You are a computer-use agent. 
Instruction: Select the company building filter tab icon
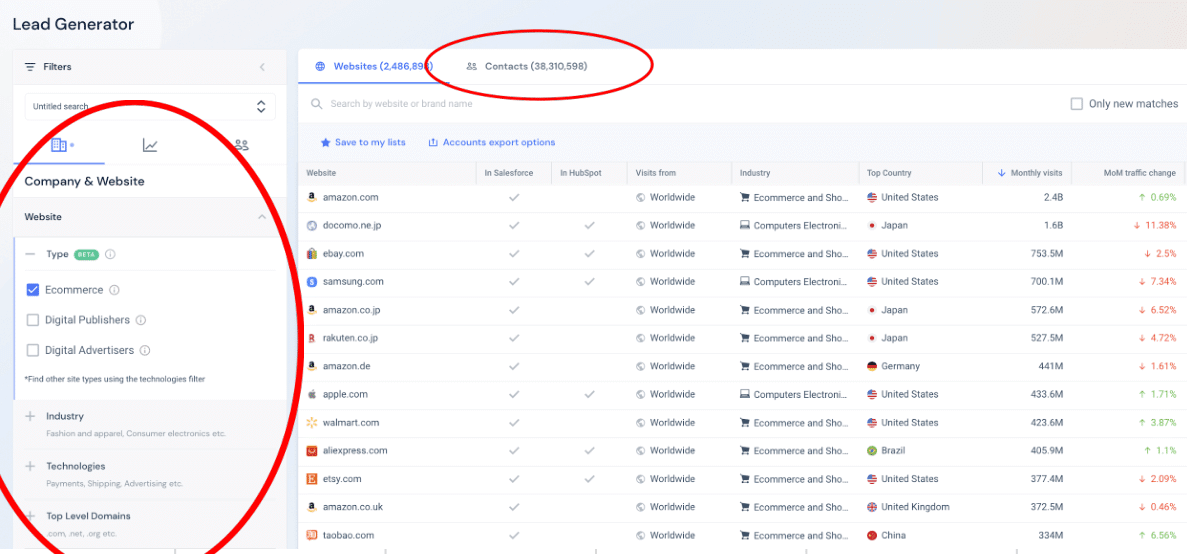coord(59,145)
